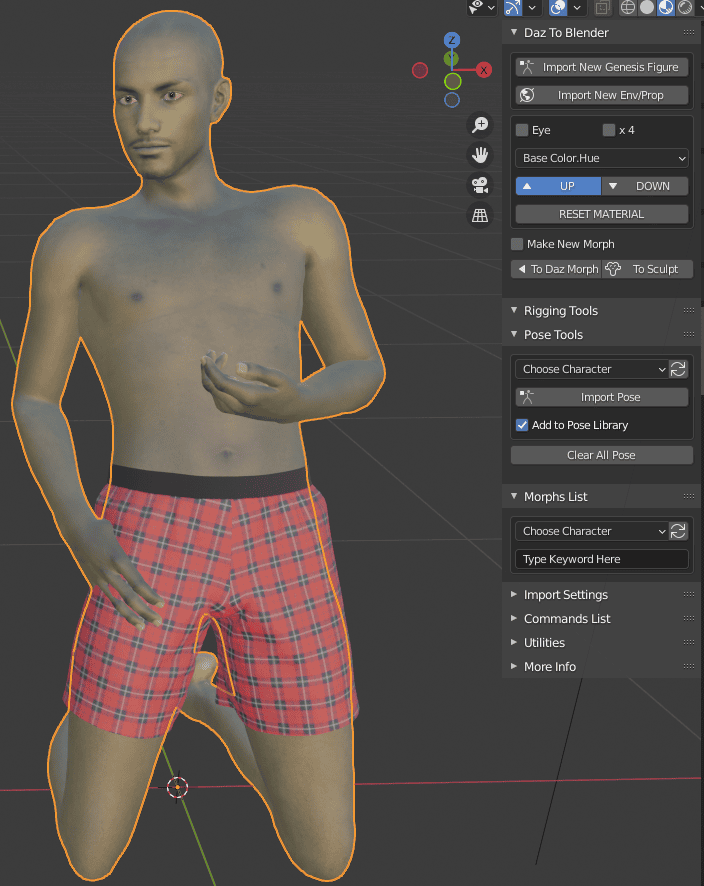The image size is (704, 886).
Task: Switch to Material Preview shading
Action: point(666,7)
